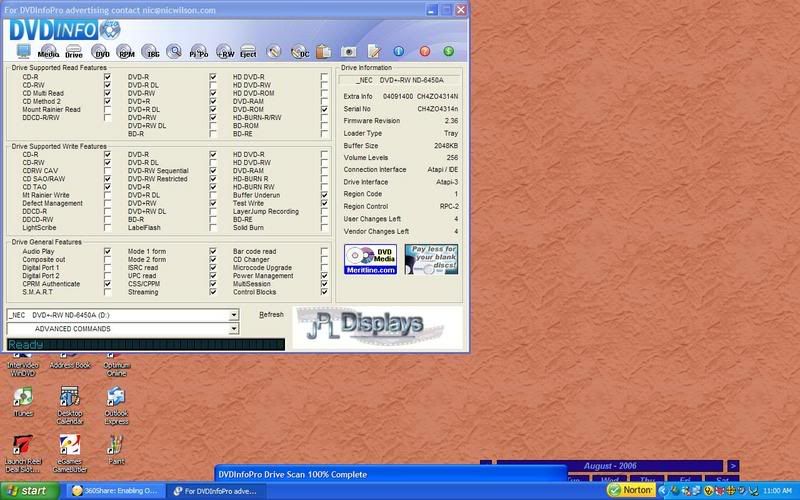Click the camera screenshot toolbar icon
Screen dimensions: 800x500
349,52
